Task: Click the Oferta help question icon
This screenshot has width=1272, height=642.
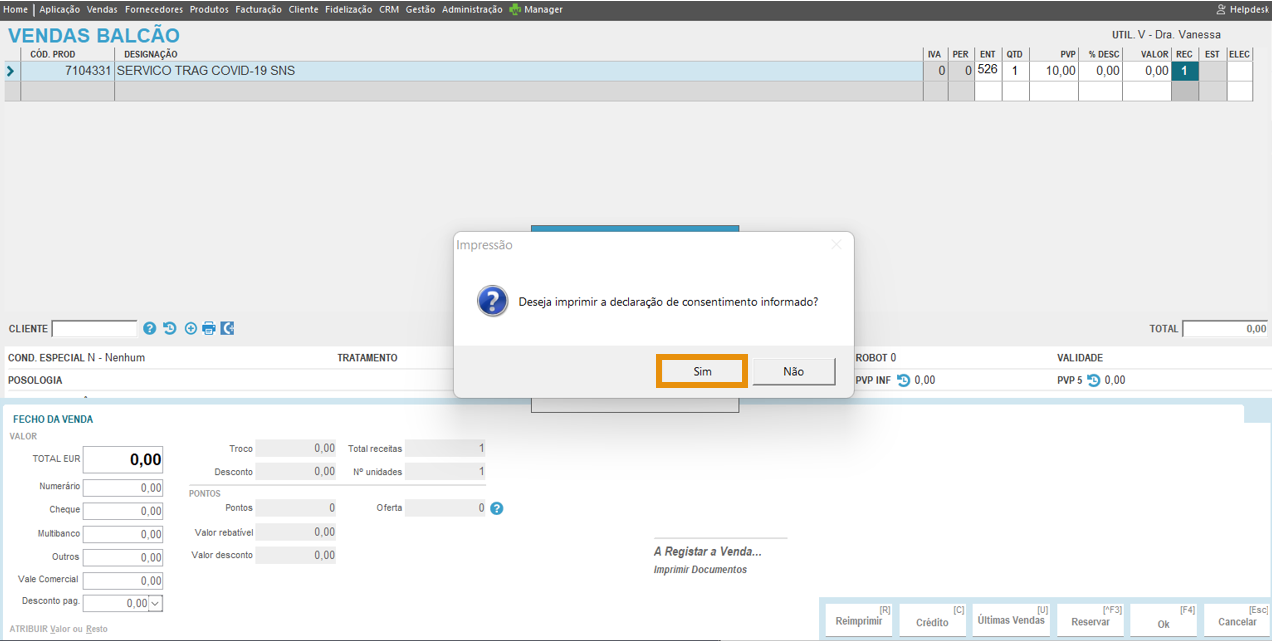Action: [497, 508]
